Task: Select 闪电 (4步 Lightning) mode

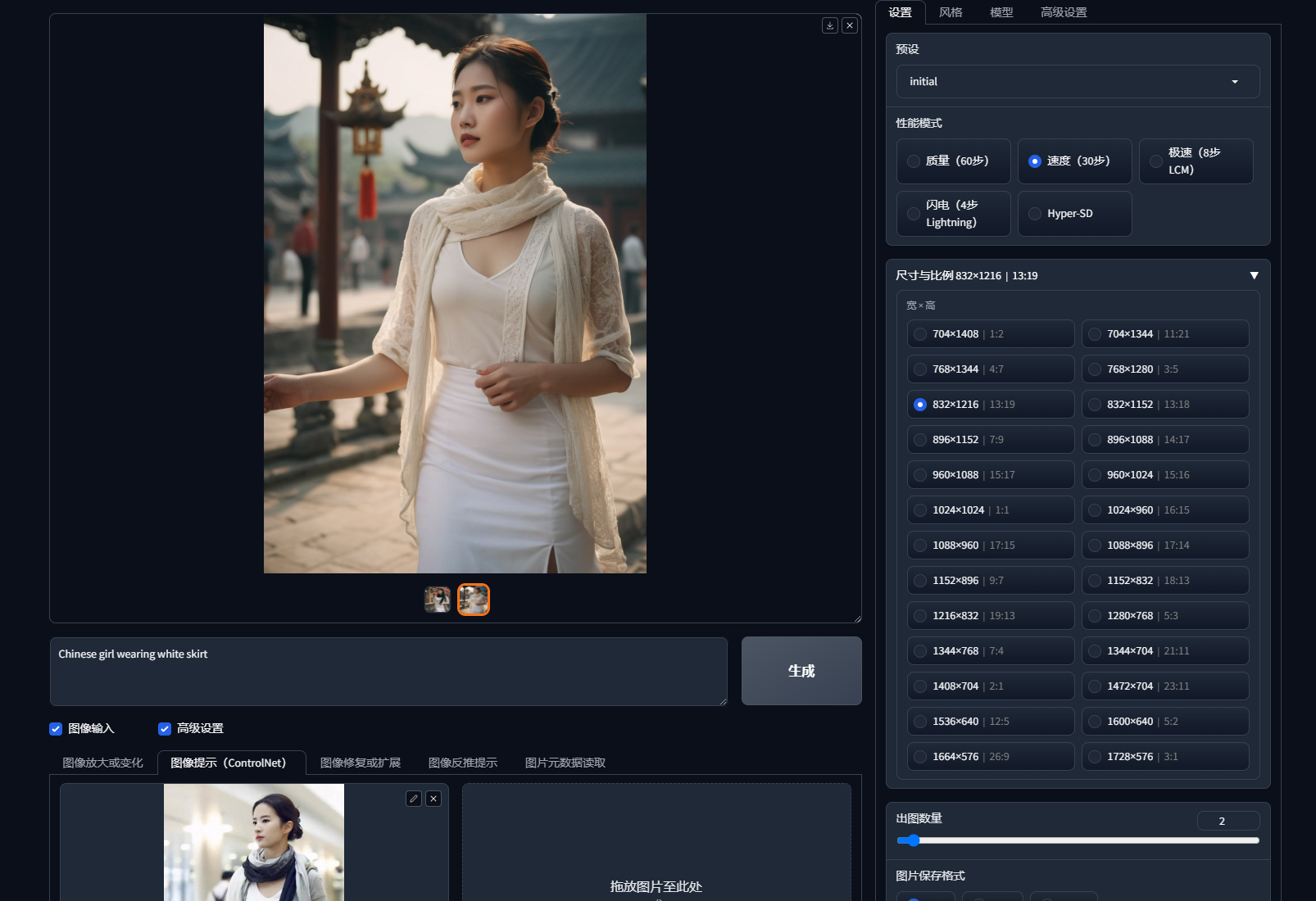Action: [x=953, y=214]
